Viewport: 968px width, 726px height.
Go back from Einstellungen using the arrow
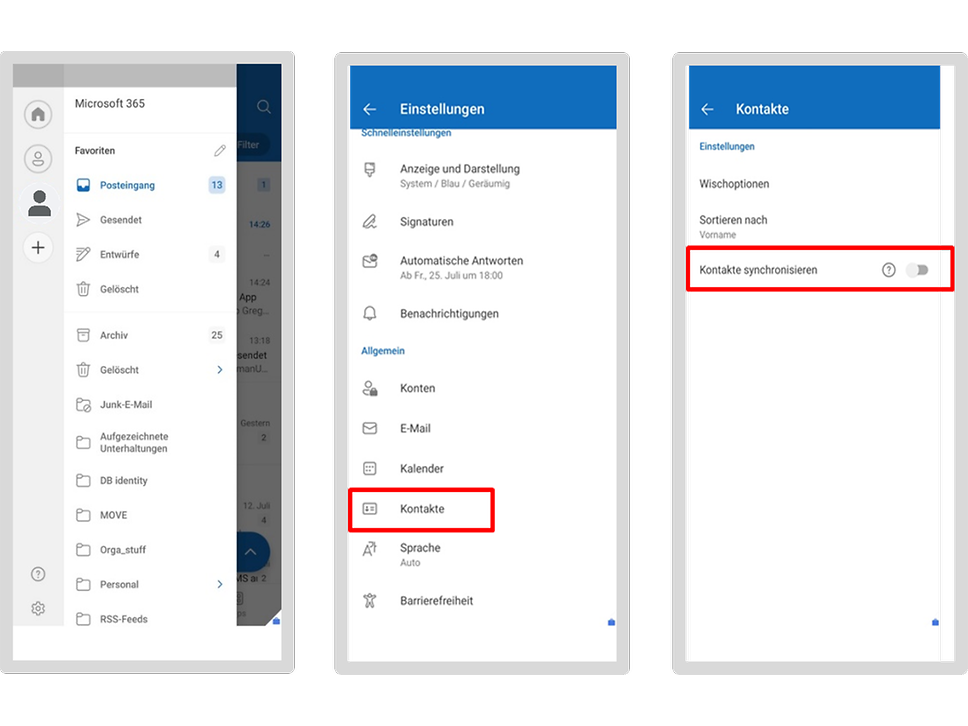click(370, 109)
